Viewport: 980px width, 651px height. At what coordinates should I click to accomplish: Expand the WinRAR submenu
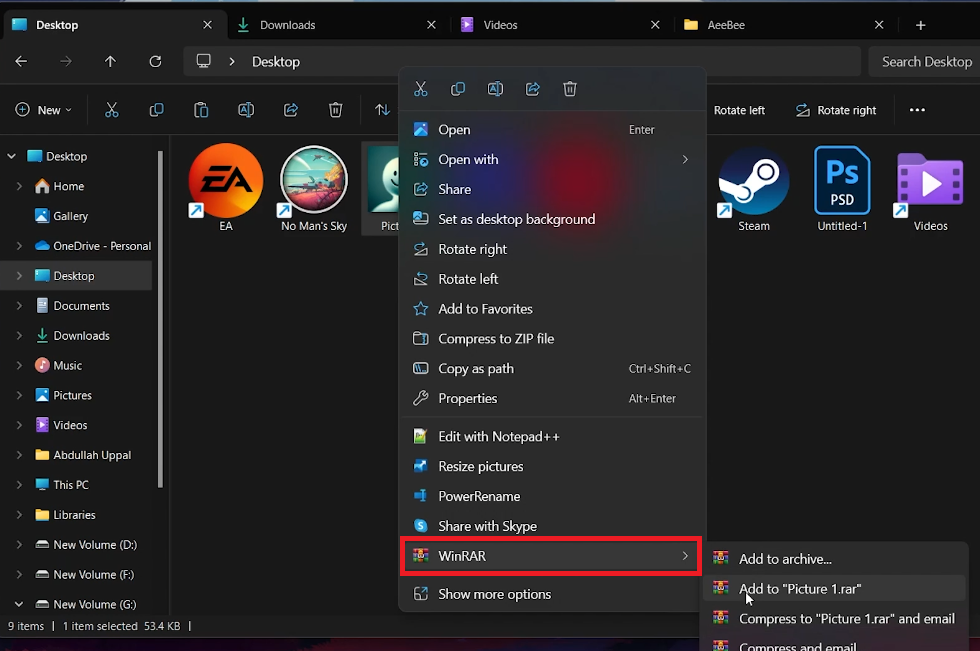(552, 556)
